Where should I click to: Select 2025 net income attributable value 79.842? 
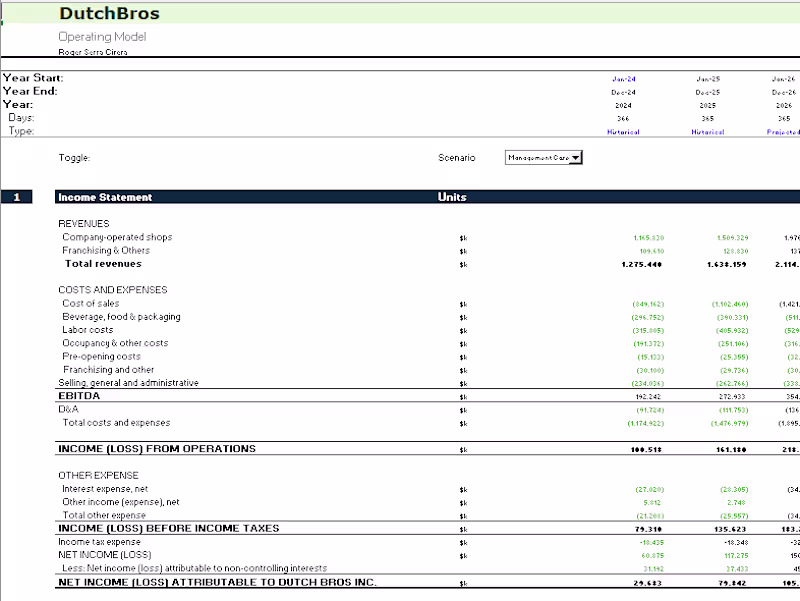tap(732, 583)
